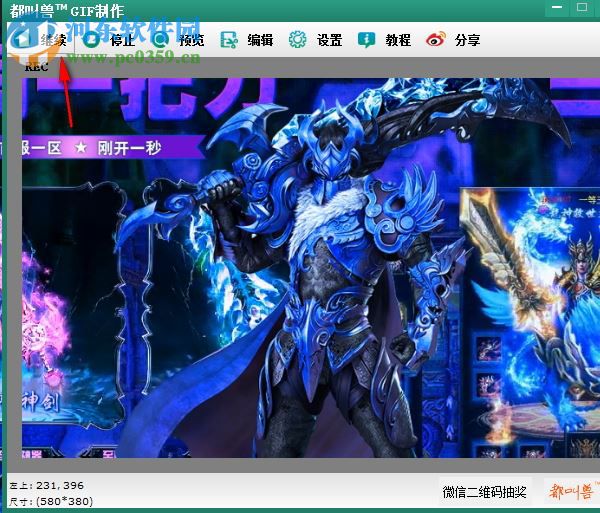The height and width of the screenshot is (513, 600).
Task: Click the REC indicator label
Action: point(36,68)
